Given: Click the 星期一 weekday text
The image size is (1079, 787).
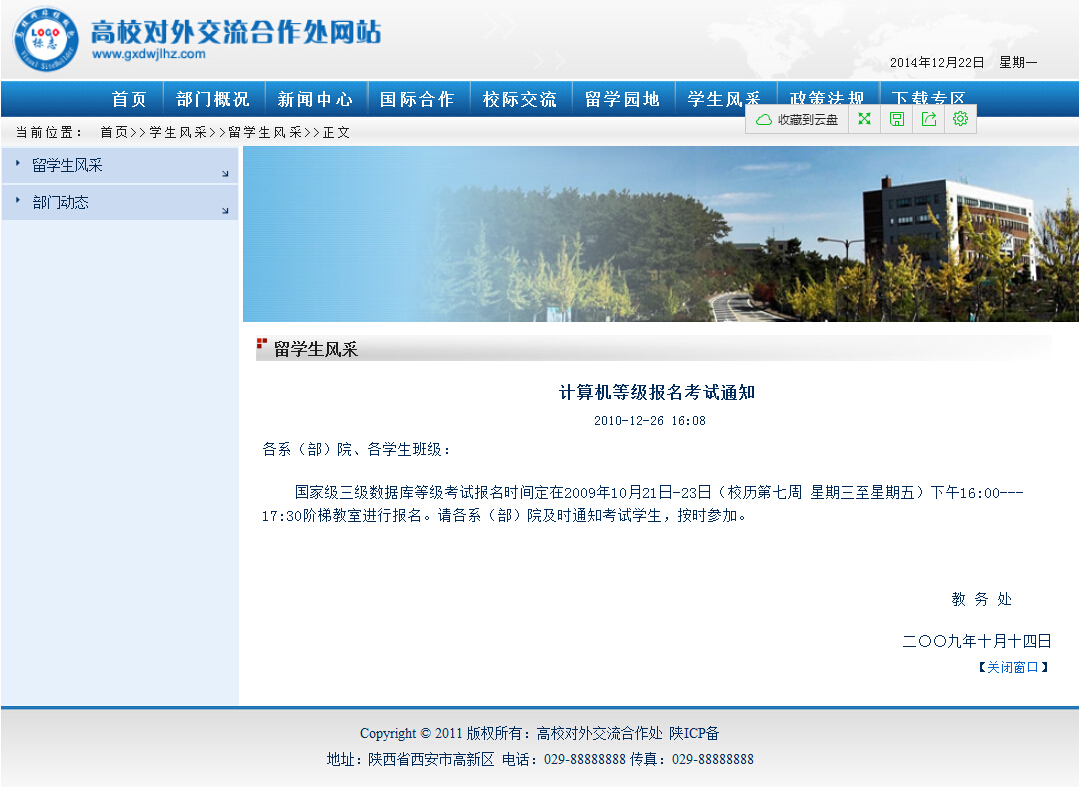Looking at the screenshot, I should [x=1018, y=63].
